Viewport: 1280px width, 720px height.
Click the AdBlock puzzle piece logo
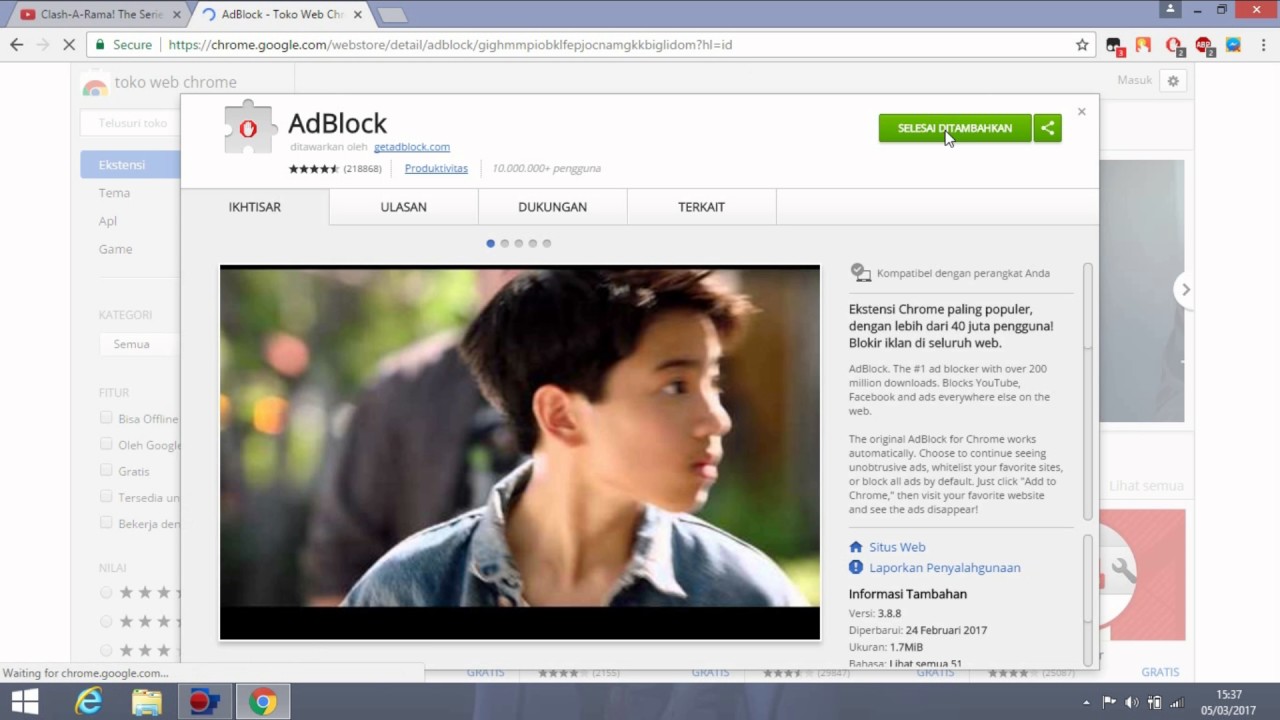(x=248, y=127)
